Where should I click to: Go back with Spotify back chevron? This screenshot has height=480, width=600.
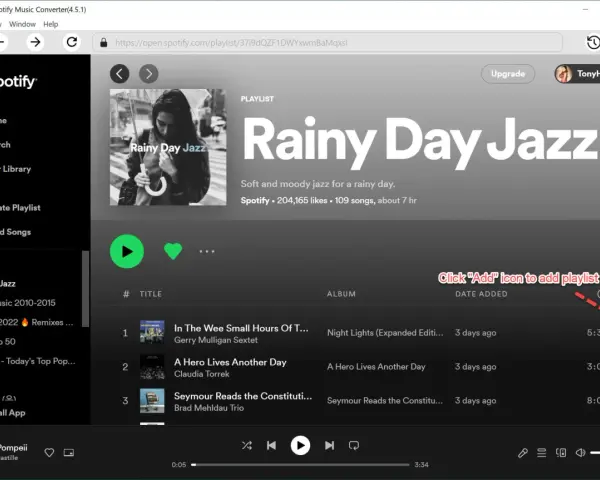[x=119, y=73]
